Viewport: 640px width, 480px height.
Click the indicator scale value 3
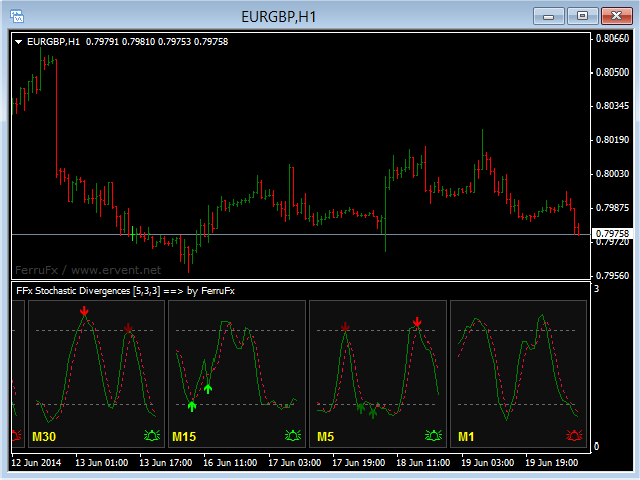pos(596,289)
